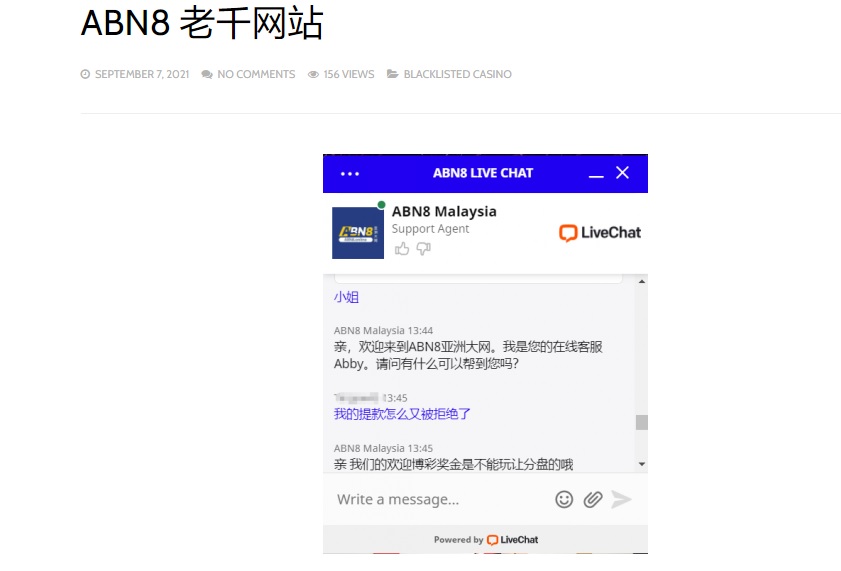
Task: Click the eye views icon
Action: 313,74
